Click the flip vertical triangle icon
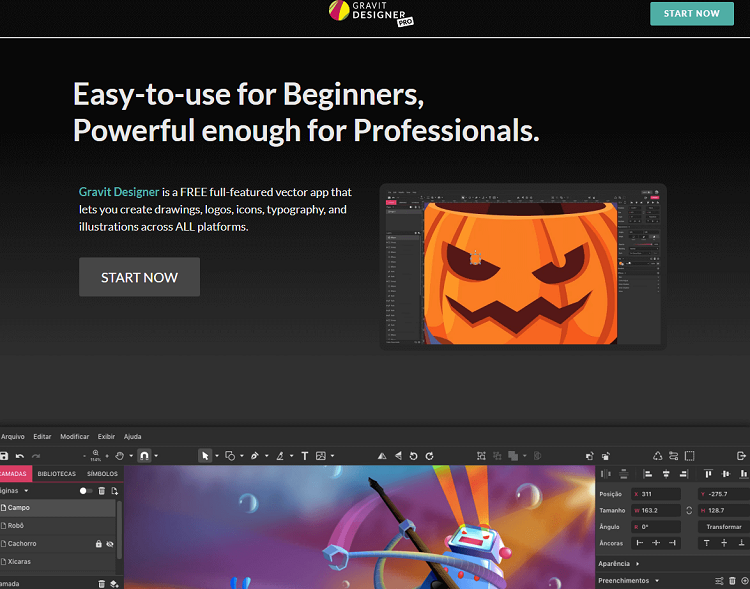 coord(382,456)
